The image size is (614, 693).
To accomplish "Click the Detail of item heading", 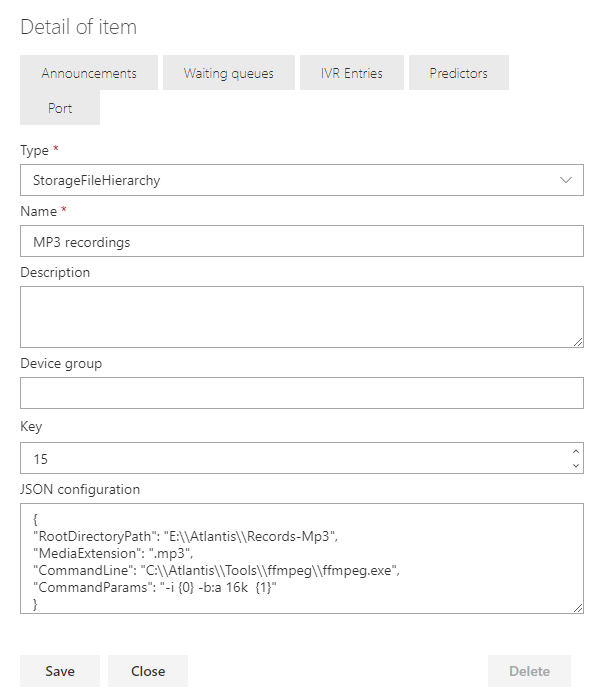I will (79, 27).
